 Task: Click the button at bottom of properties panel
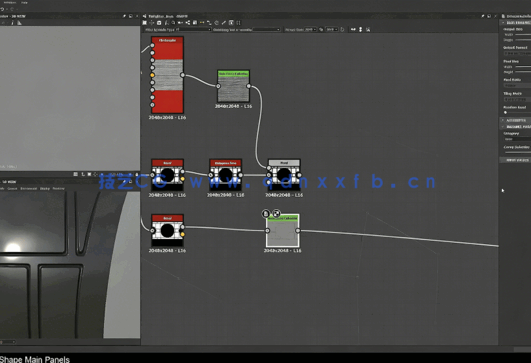(516, 160)
